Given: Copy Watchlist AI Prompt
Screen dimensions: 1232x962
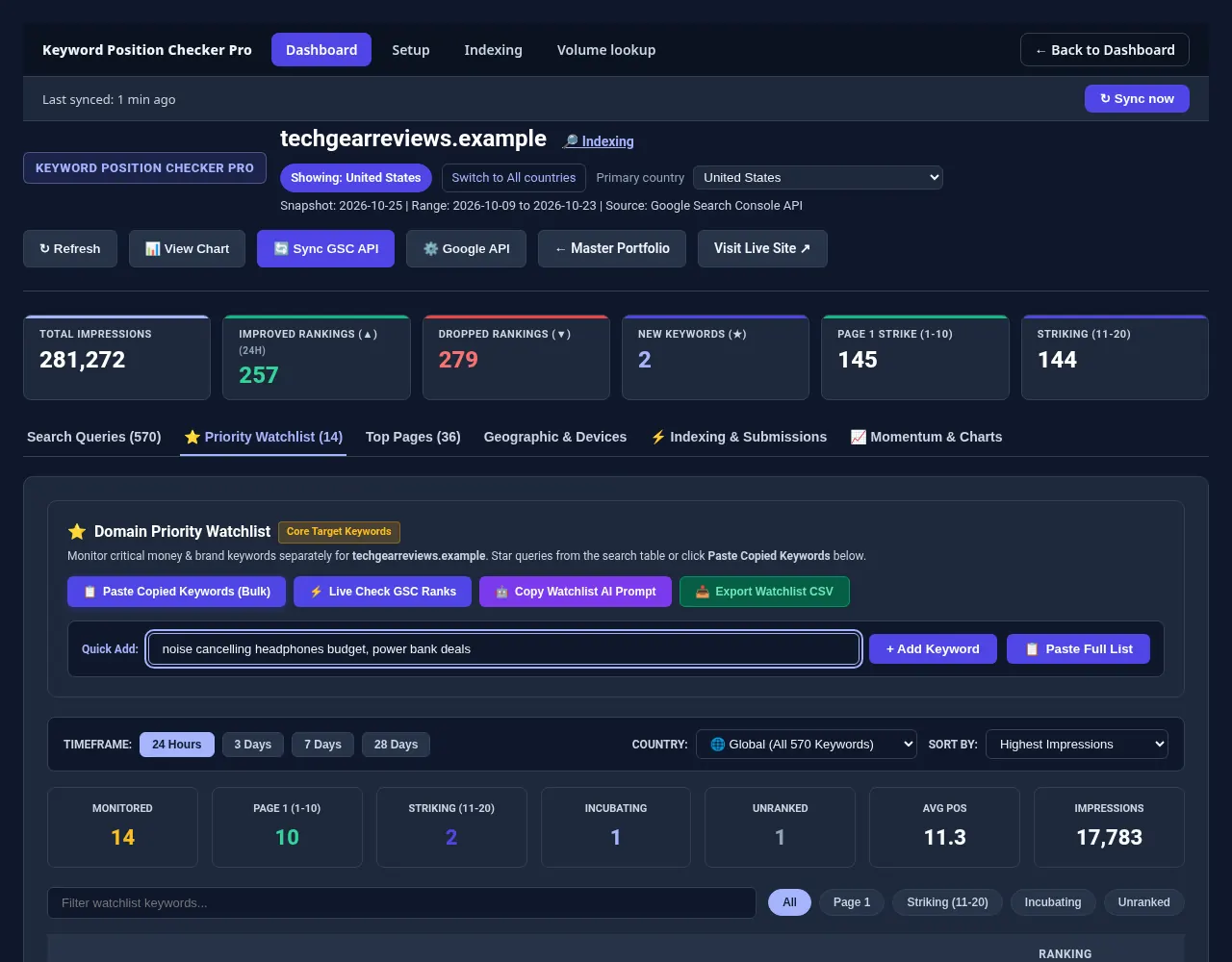Looking at the screenshot, I should pyautogui.click(x=576, y=592).
